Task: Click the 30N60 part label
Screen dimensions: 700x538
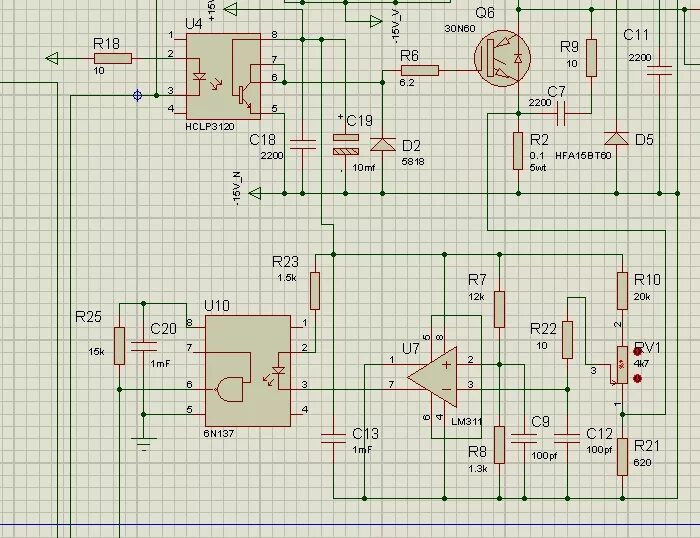Action: [460, 29]
